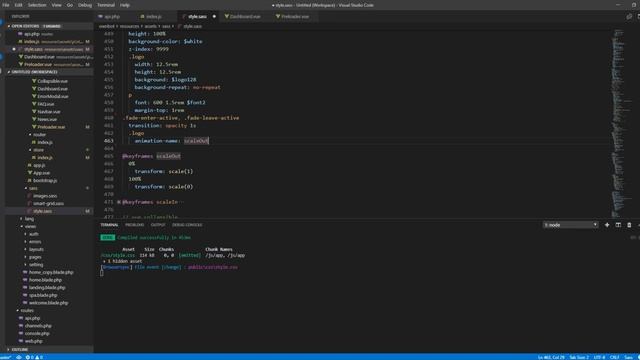This screenshot has width=640, height=360.
Task: Change UTF-8 encoding in status bar
Action: 599,357
